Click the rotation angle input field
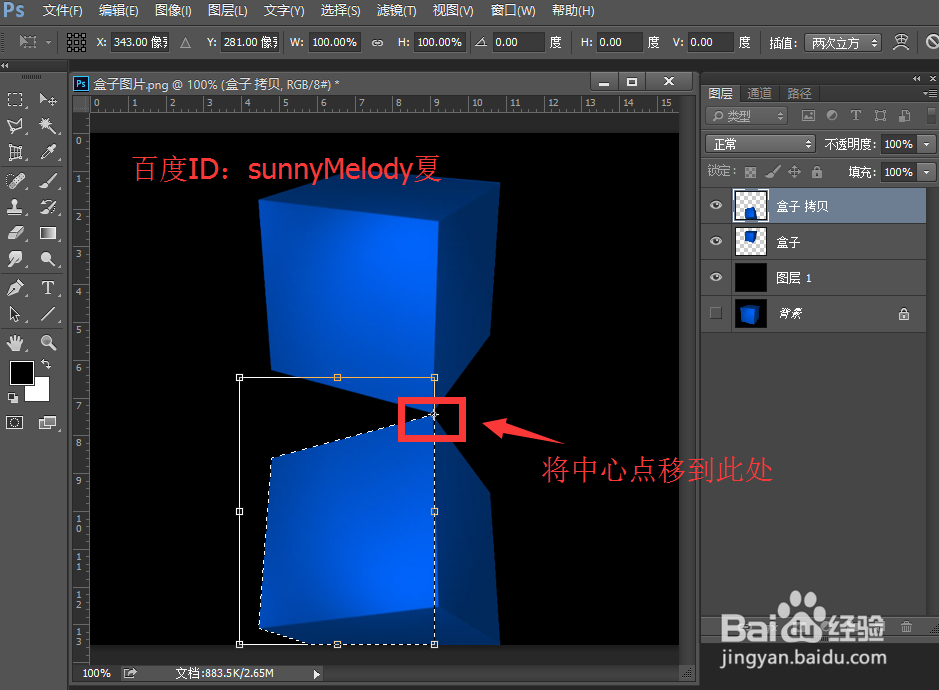Image resolution: width=939 pixels, height=690 pixels. (x=518, y=43)
